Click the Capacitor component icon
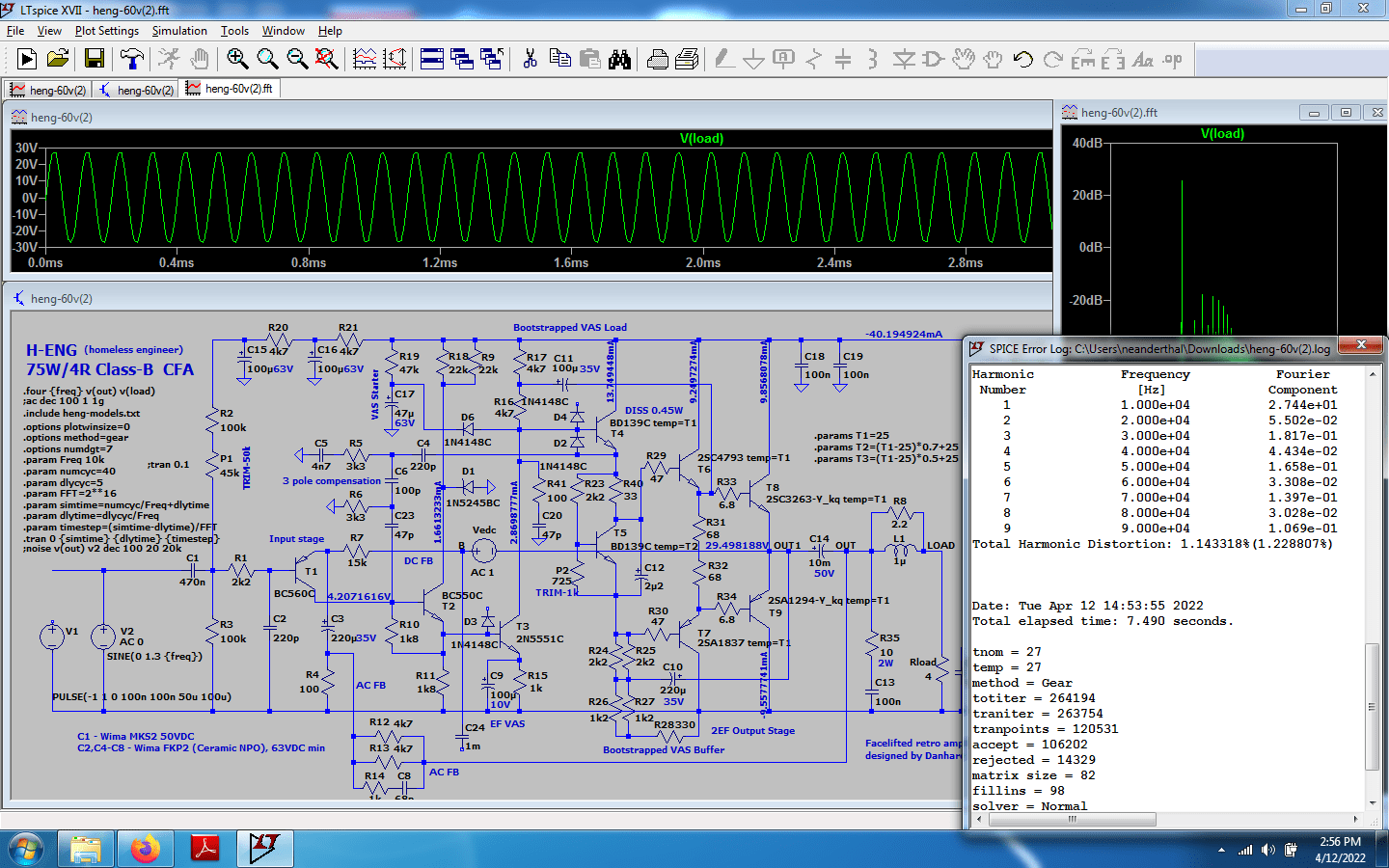This screenshot has width=1389, height=868. 843,60
